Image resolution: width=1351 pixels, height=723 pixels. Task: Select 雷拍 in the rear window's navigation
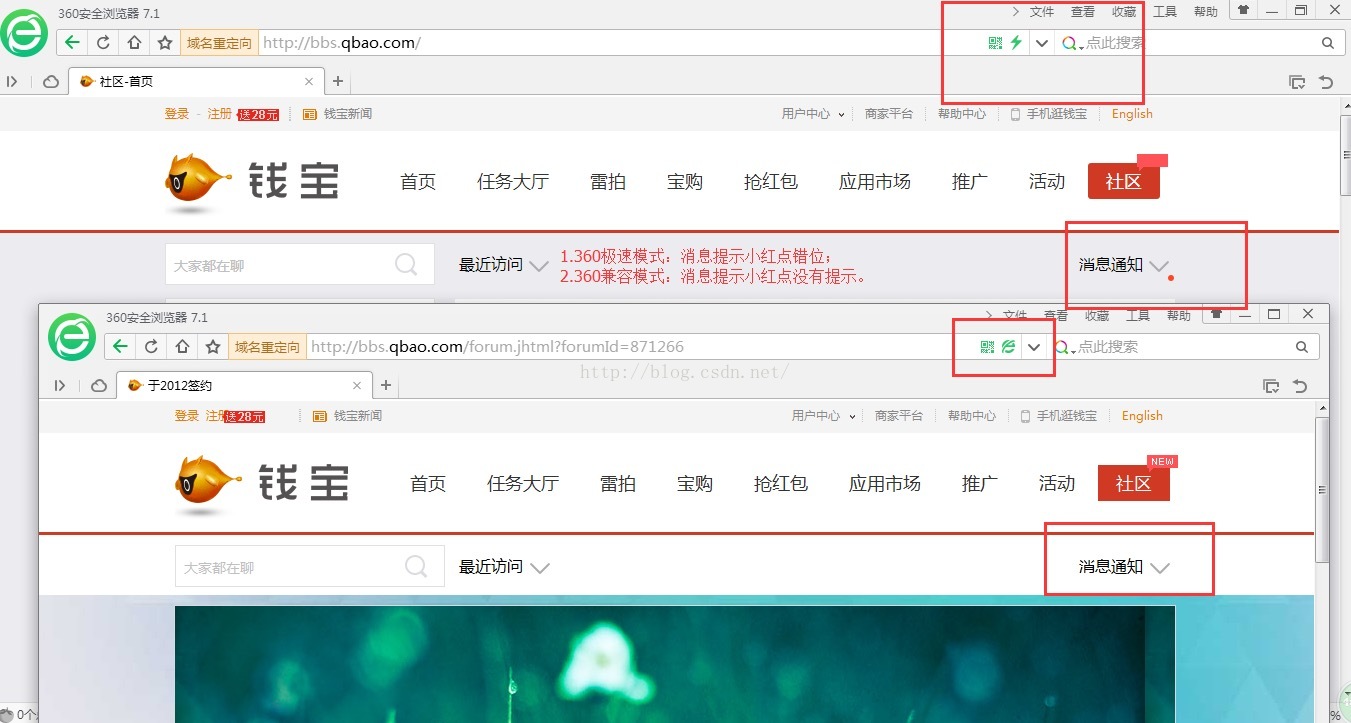608,182
